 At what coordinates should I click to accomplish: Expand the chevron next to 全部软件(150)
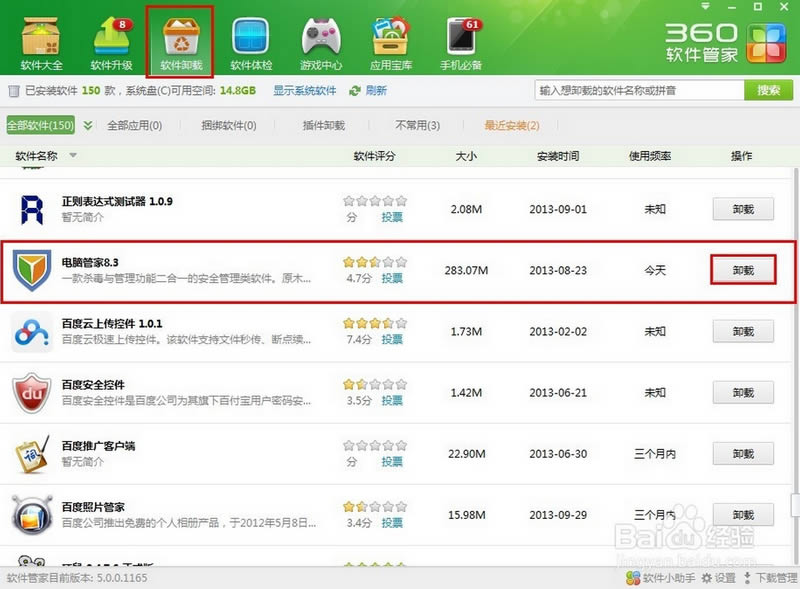click(88, 125)
